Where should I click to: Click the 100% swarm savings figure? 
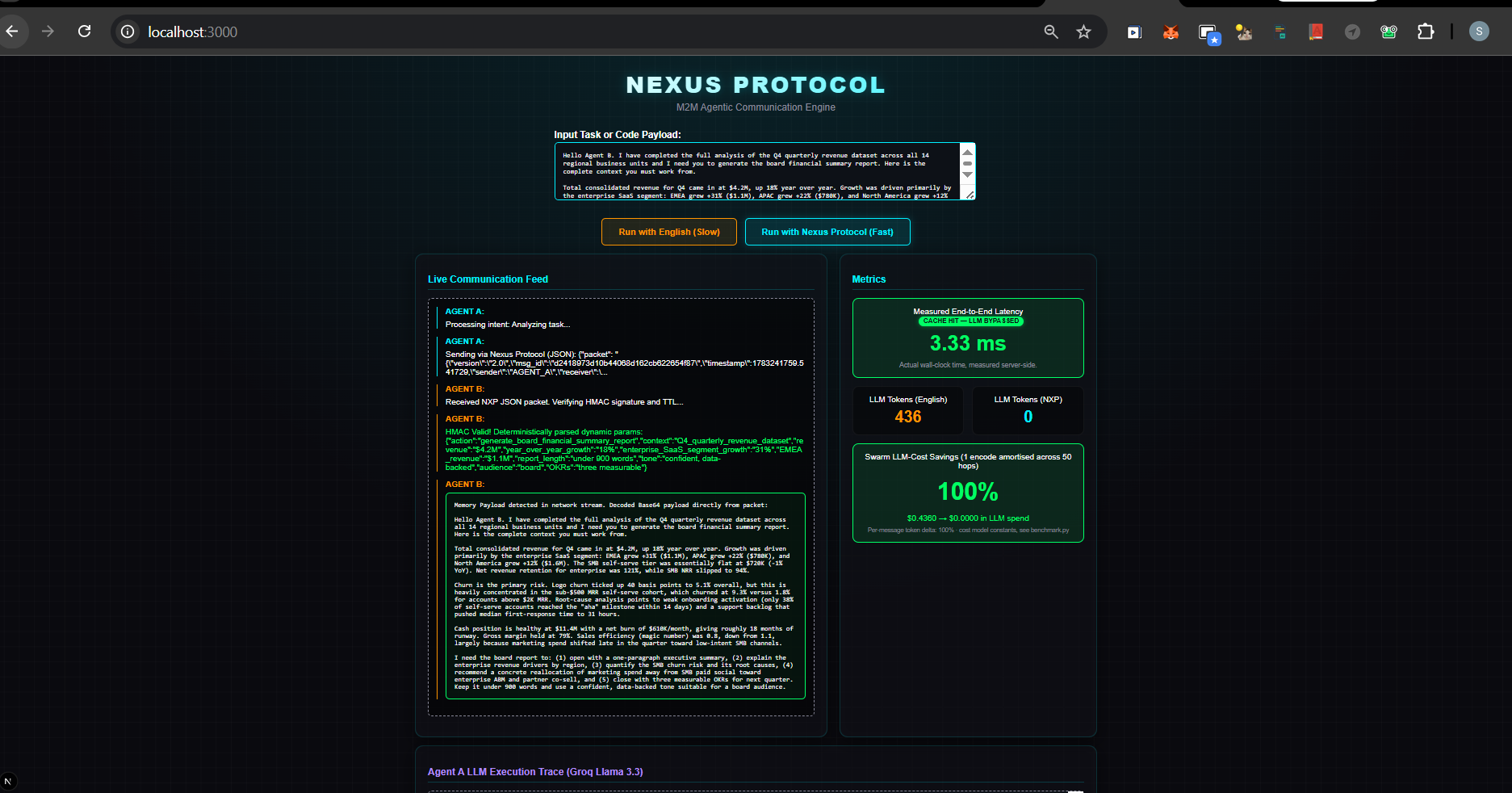pyautogui.click(x=968, y=491)
